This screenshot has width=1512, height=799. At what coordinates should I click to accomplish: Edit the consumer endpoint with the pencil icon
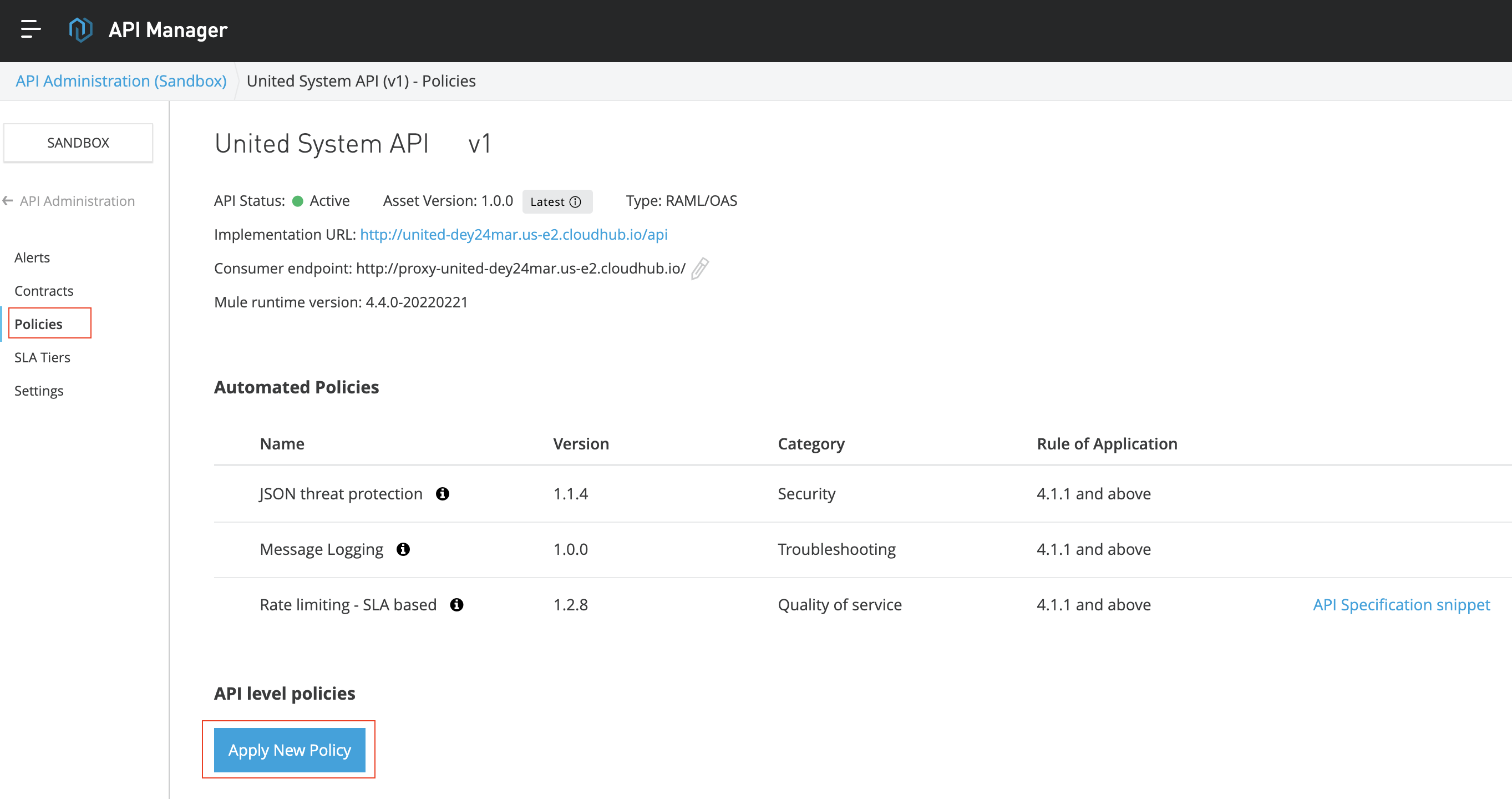(x=698, y=269)
